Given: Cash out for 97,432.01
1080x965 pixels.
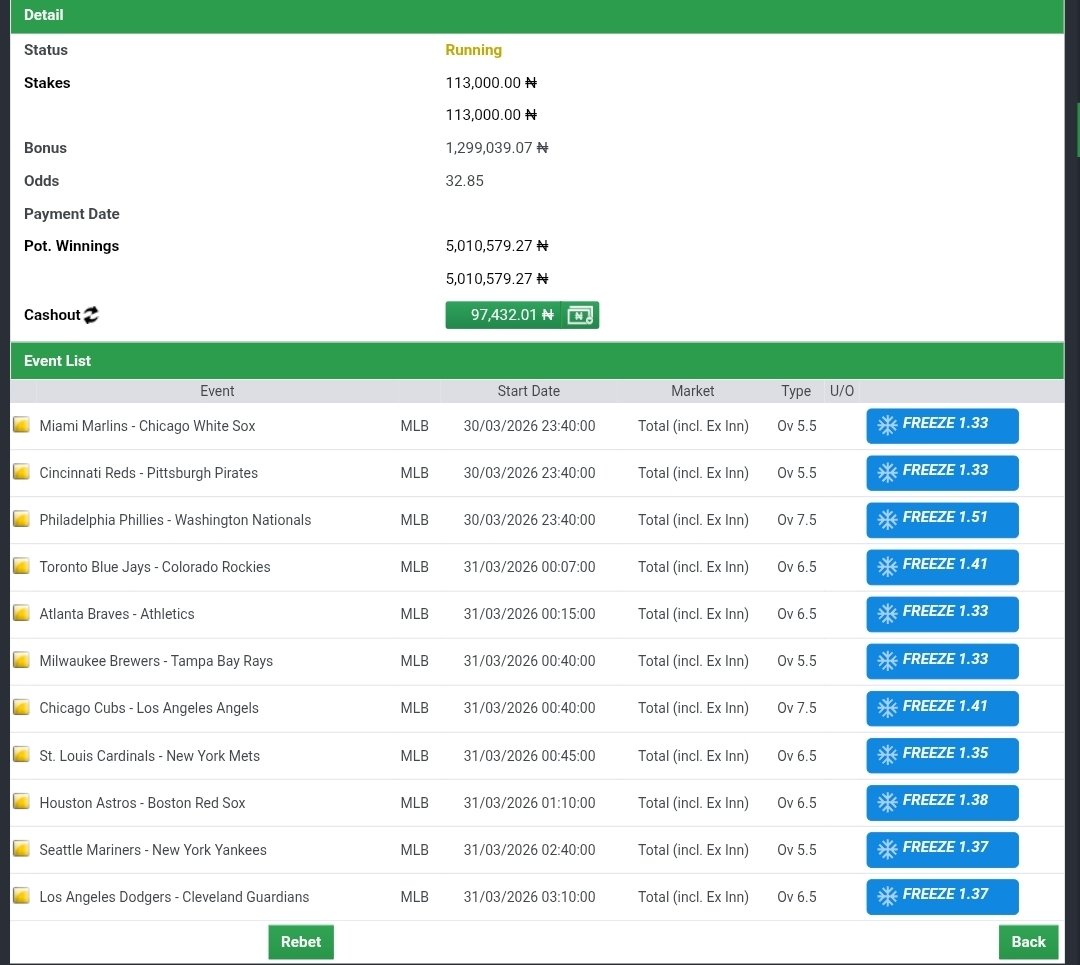Looking at the screenshot, I should tap(522, 315).
